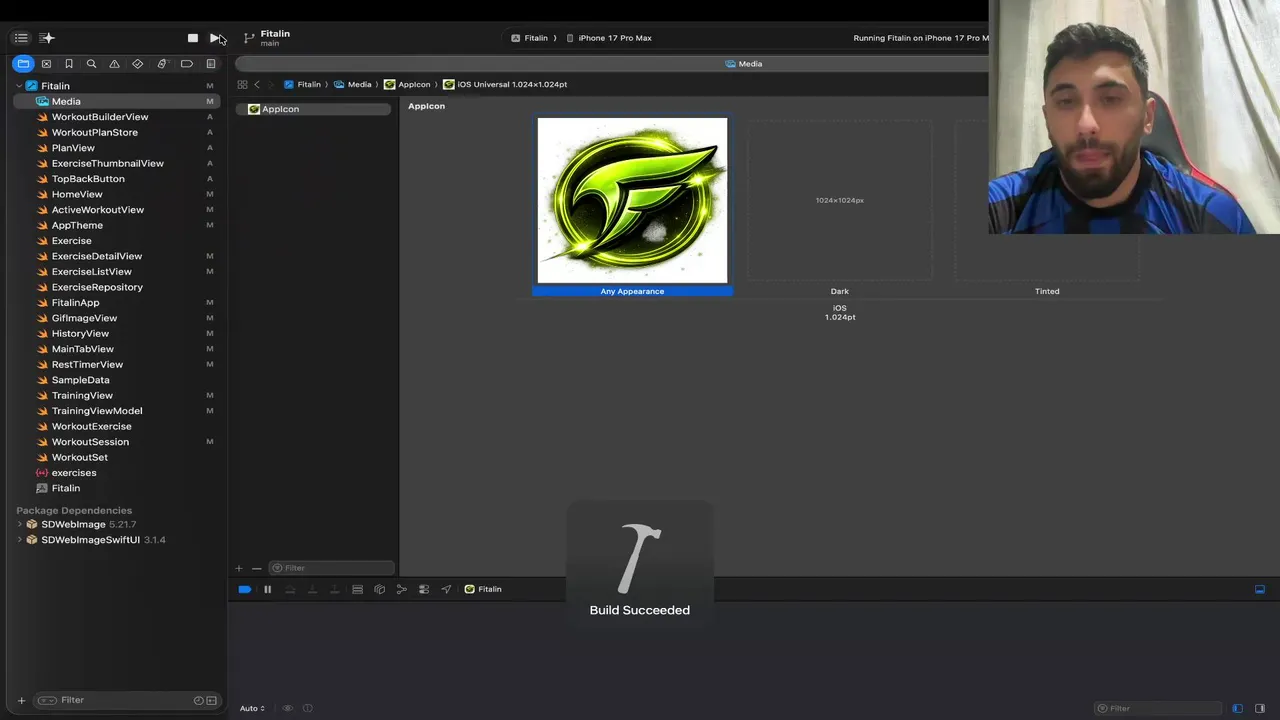The width and height of the screenshot is (1280, 720).
Task: Open related items grid icon
Action: [242, 85]
